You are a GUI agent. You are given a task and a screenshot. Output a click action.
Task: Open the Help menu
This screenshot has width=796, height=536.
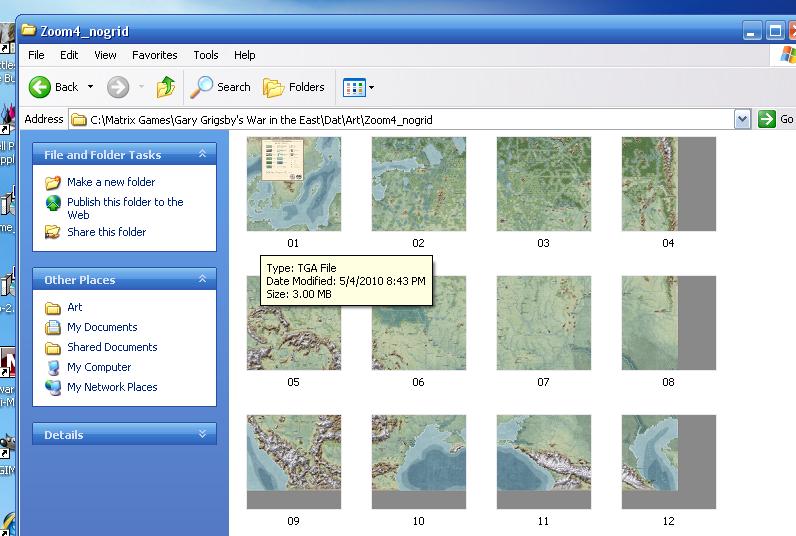(244, 55)
